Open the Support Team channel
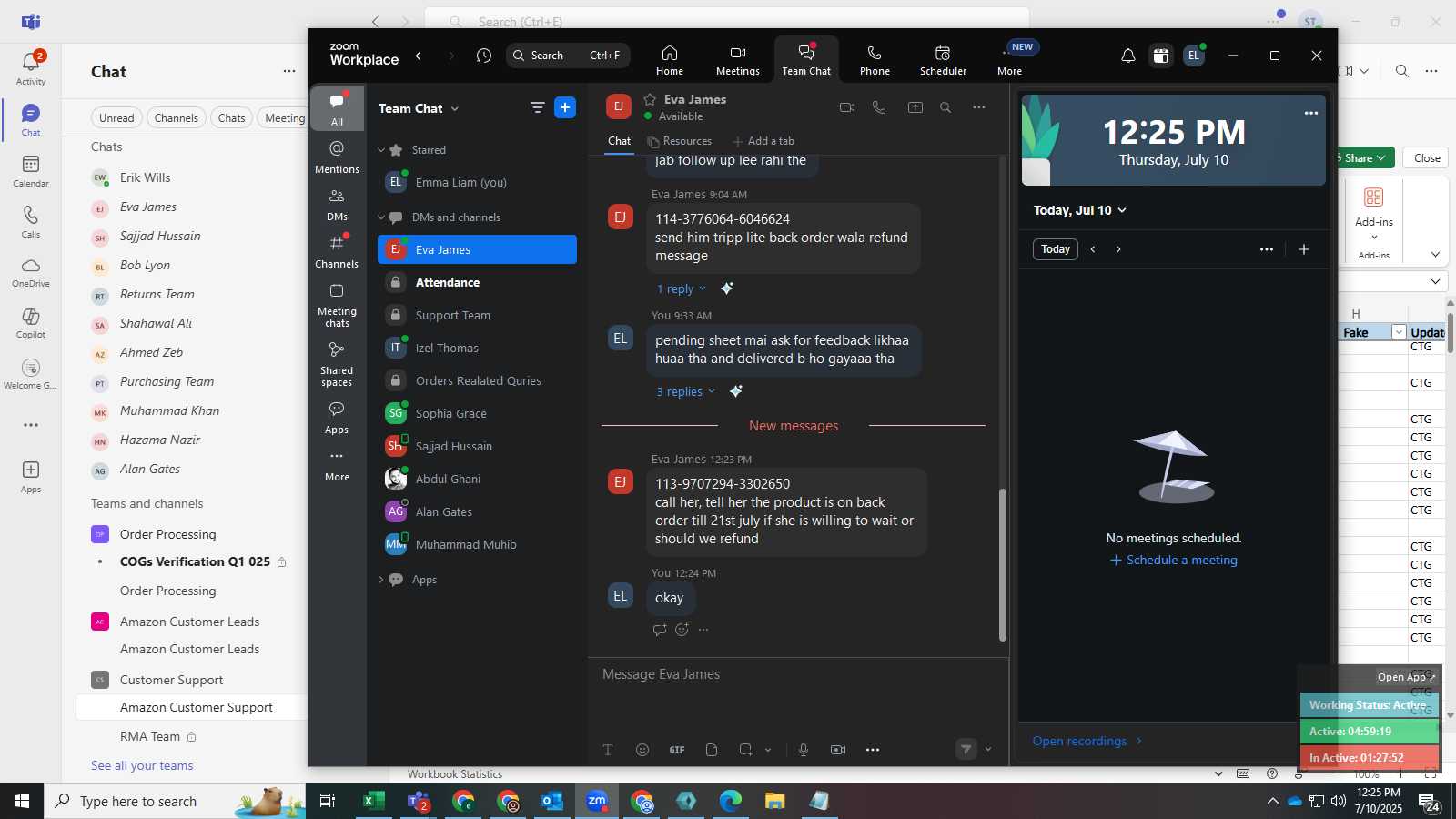 click(477, 315)
